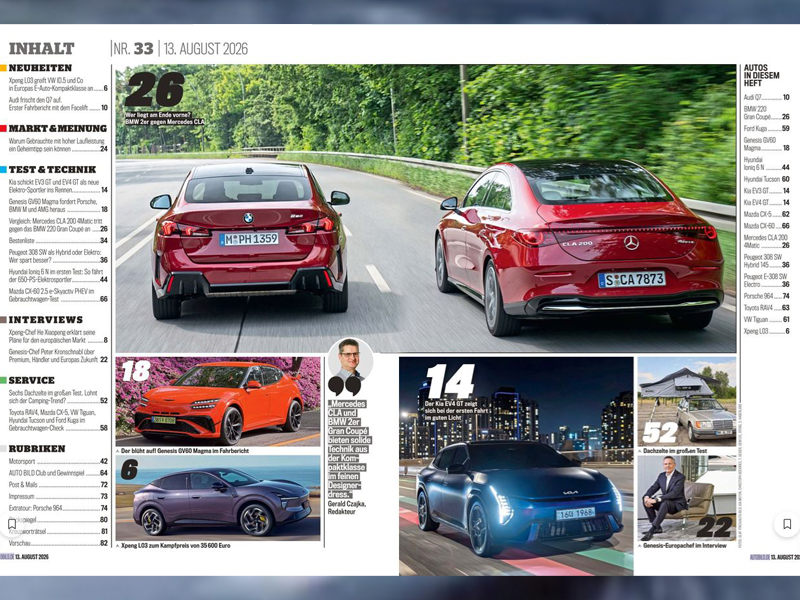Viewport: 800px width, 600px height.
Task: Click the '13. AUGUST 2026' date in the header
Action: pos(206,49)
